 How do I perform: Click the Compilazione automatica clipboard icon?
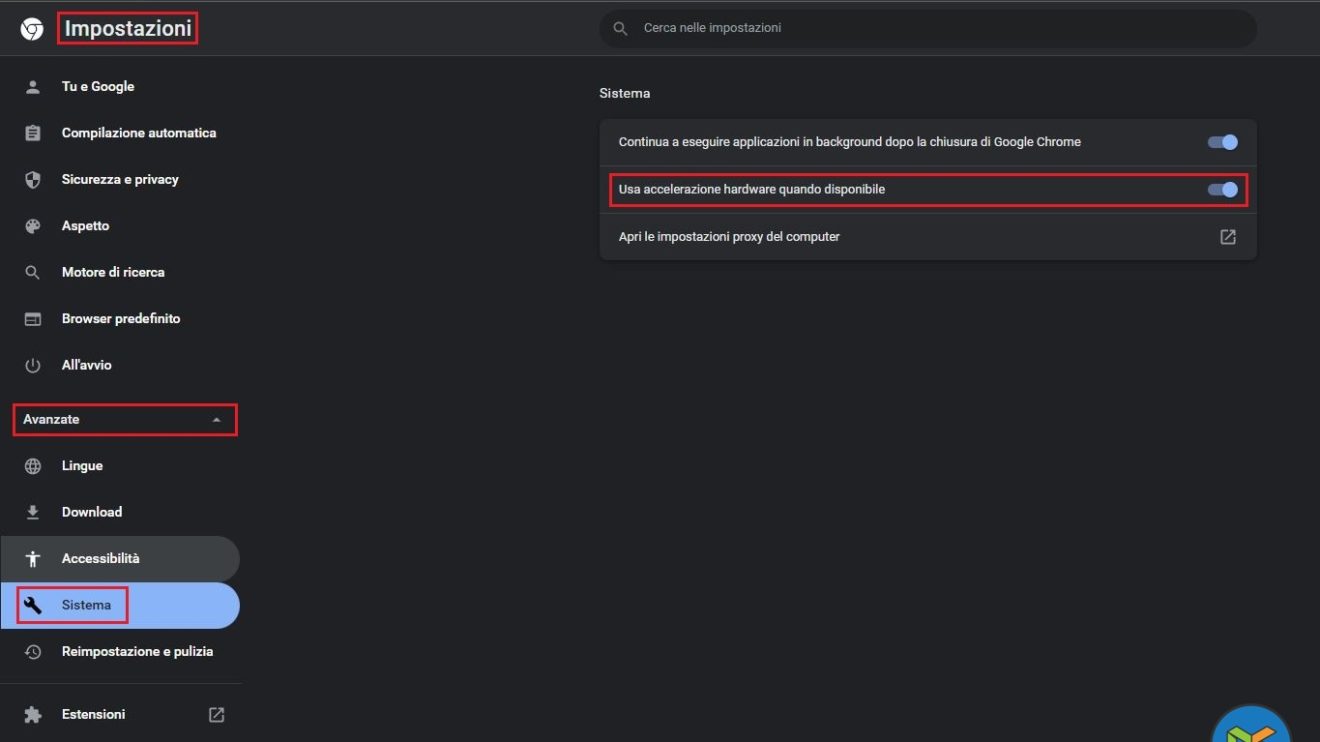tap(33, 133)
